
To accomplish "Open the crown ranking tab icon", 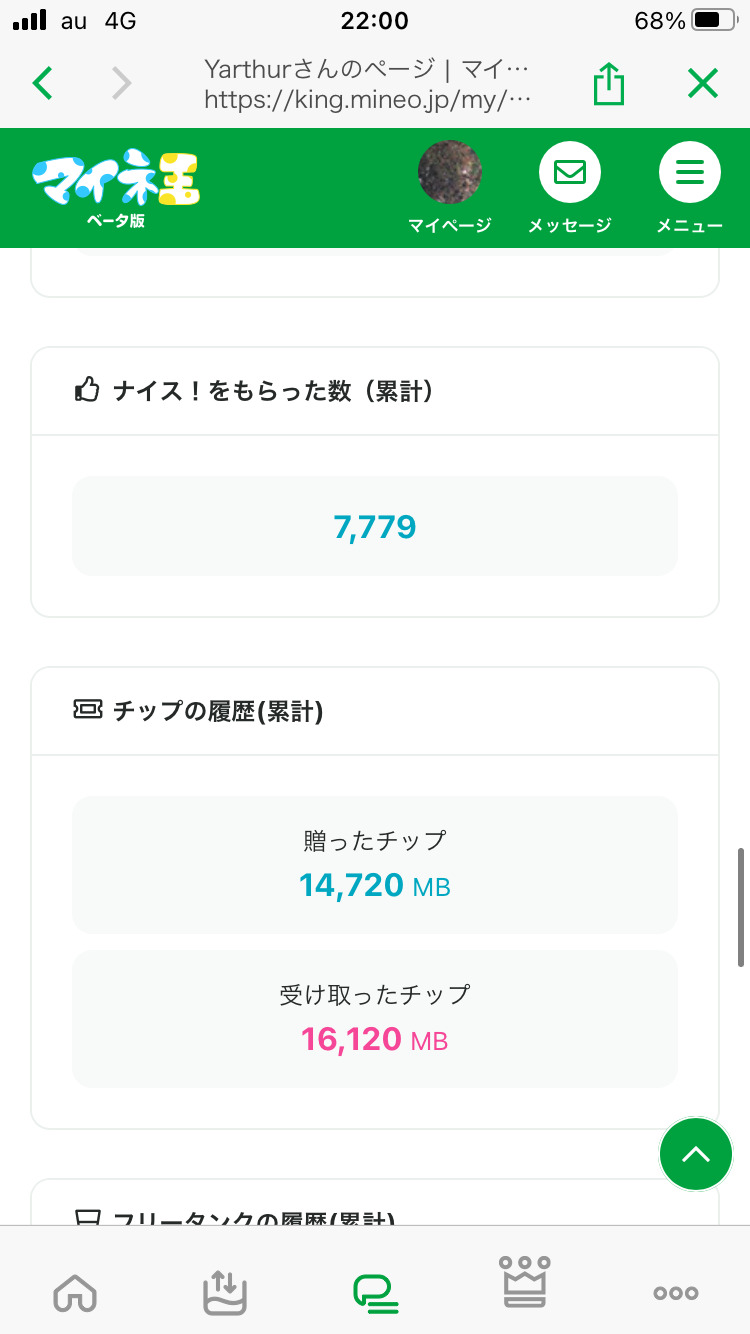I will point(525,1282).
